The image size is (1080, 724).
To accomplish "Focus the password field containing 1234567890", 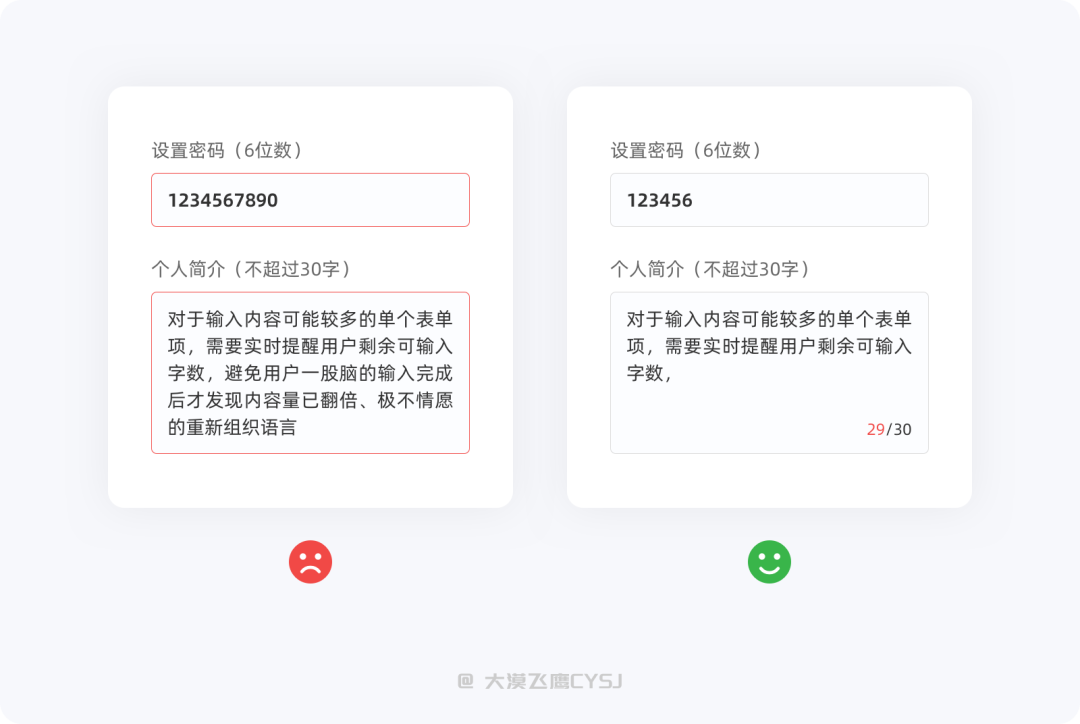I will pyautogui.click(x=310, y=200).
